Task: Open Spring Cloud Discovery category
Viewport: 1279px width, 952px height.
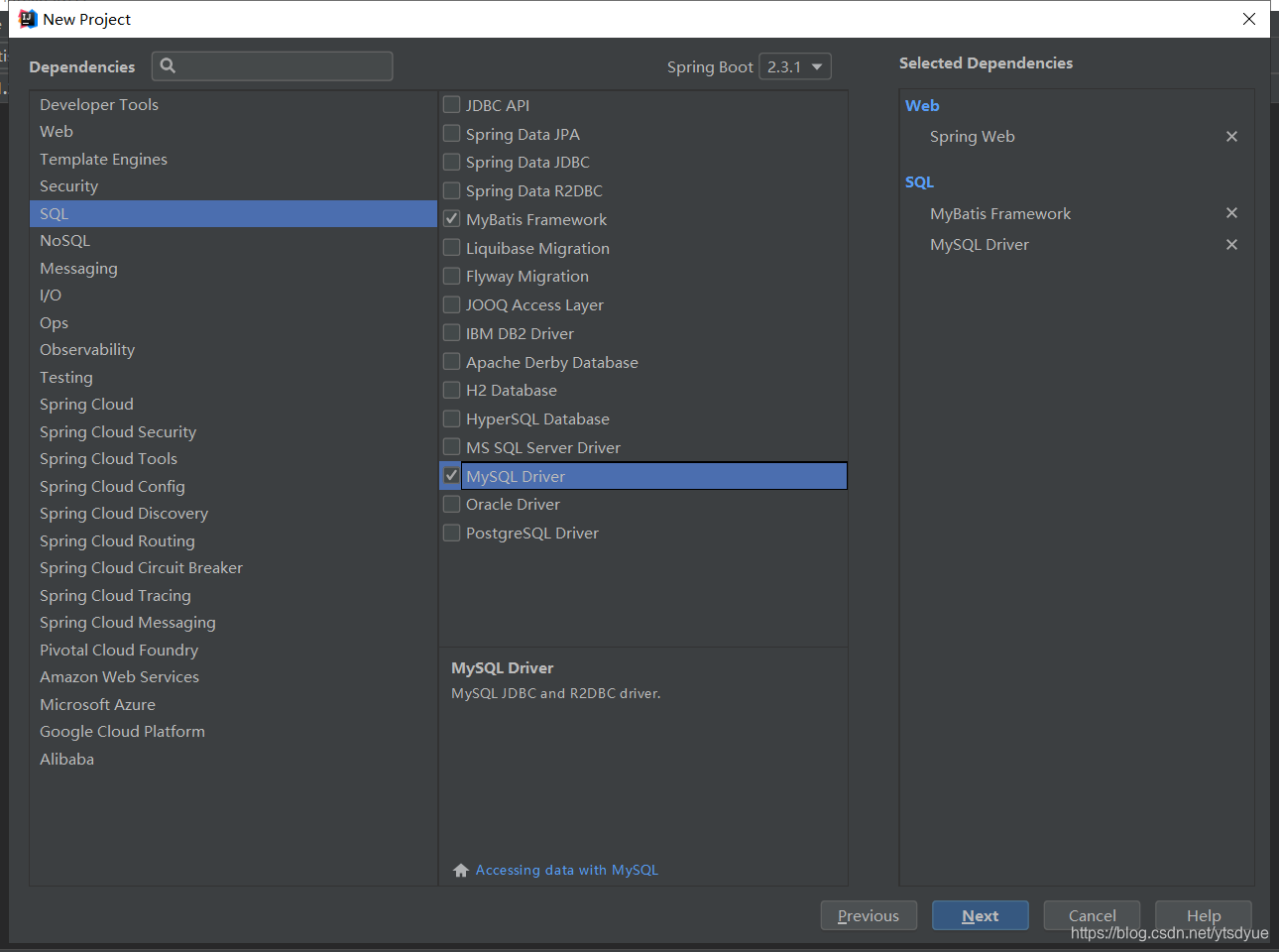Action: click(x=233, y=514)
